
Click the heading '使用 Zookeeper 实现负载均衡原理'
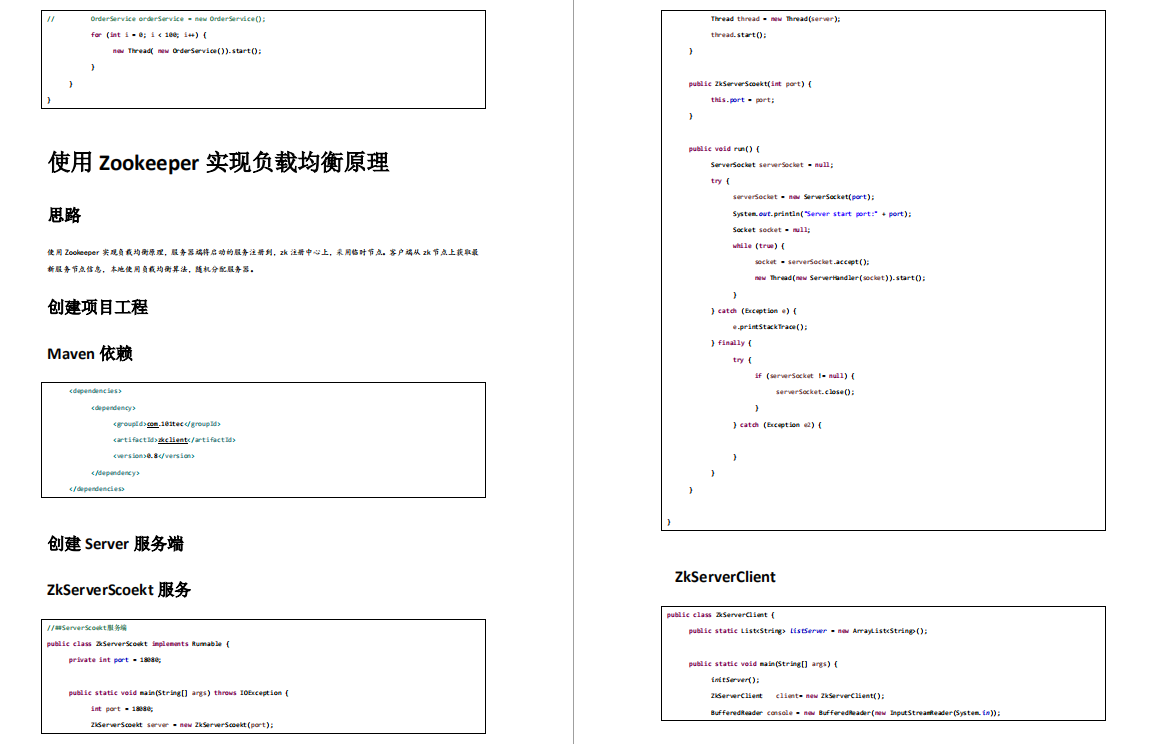click(219, 162)
